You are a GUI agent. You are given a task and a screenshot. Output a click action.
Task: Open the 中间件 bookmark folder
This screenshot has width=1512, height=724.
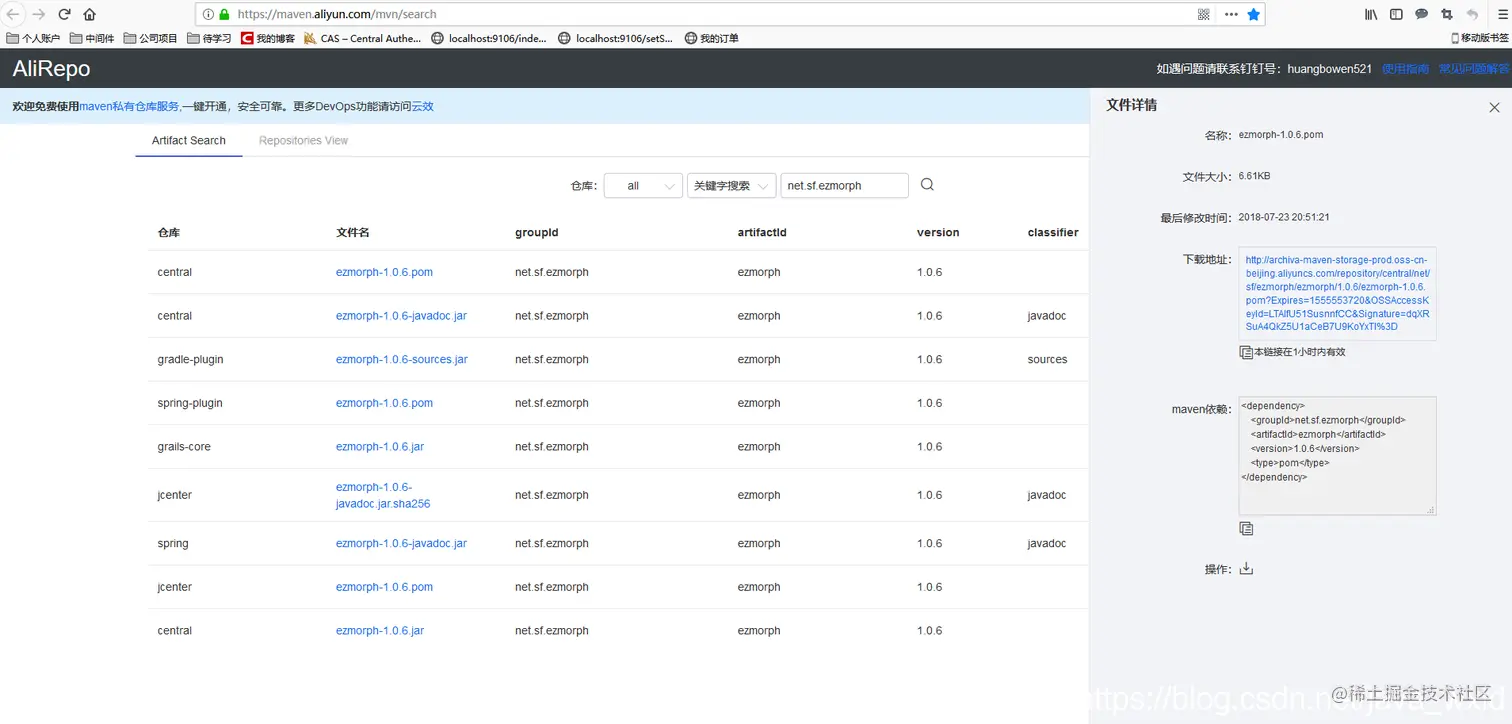92,39
